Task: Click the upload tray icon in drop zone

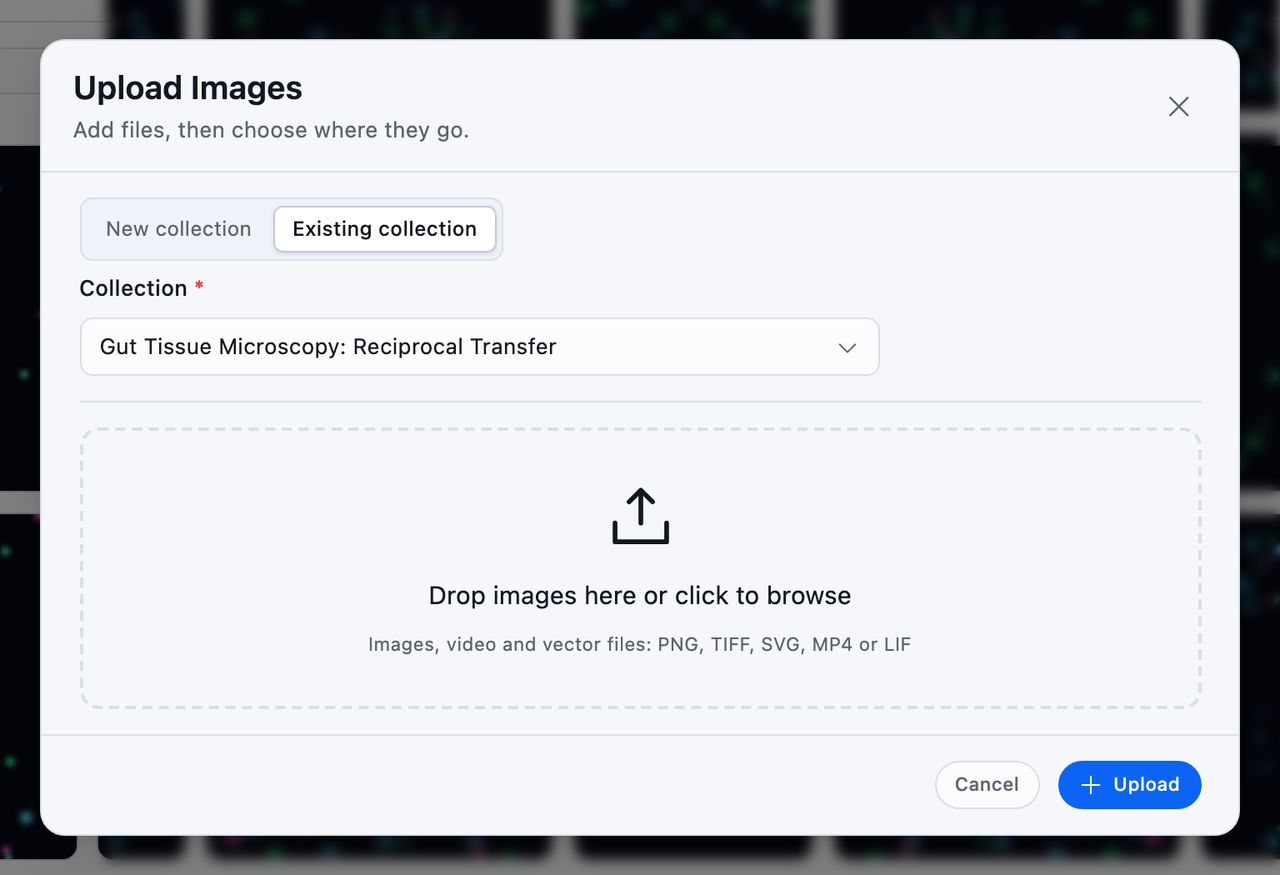Action: coord(640,516)
